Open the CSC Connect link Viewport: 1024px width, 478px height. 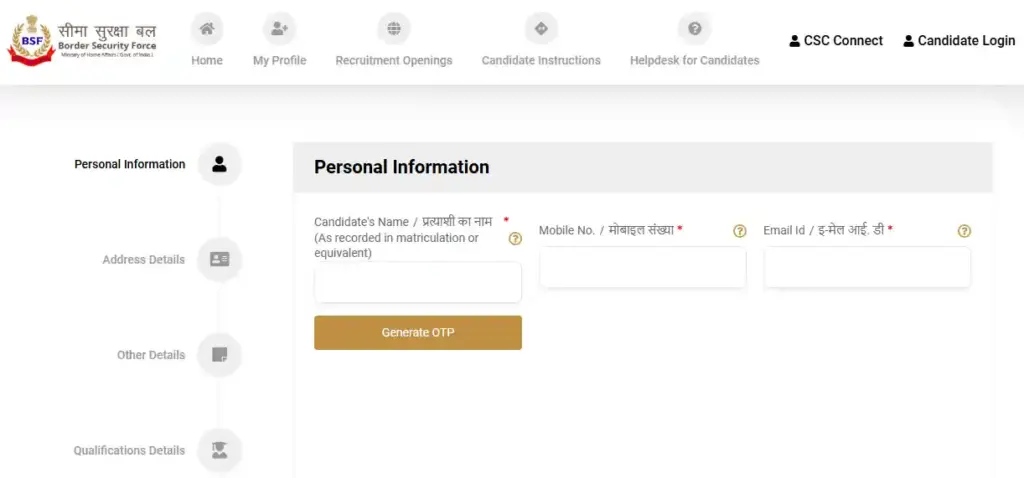[x=836, y=41]
